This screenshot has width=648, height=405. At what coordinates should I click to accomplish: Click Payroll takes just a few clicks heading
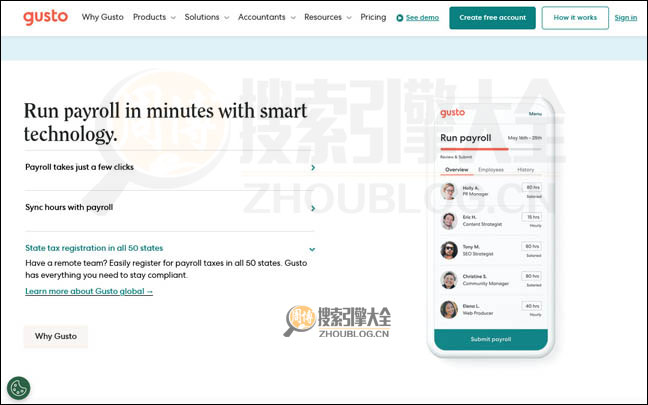pyautogui.click(x=79, y=167)
